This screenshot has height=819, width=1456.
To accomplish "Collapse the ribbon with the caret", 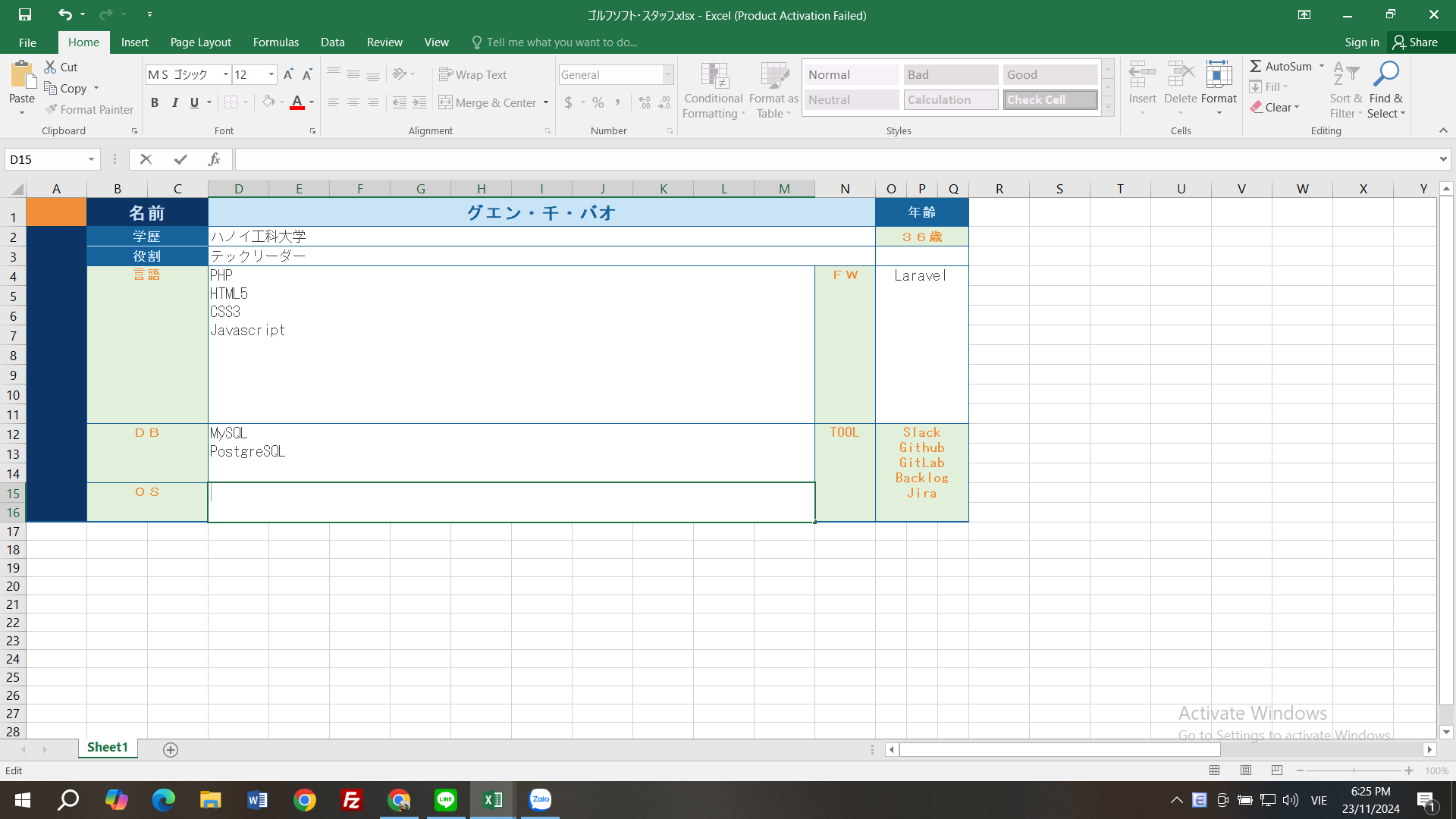I will click(1443, 130).
